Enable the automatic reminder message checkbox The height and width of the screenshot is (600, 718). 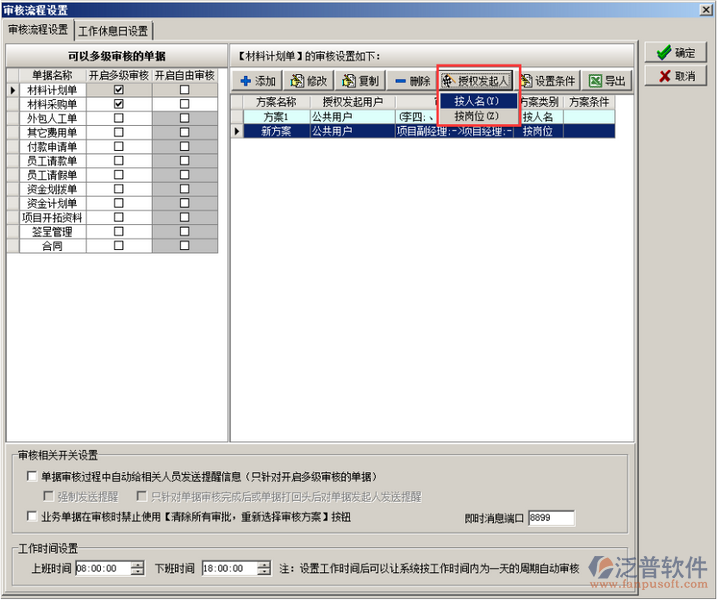click(32, 477)
